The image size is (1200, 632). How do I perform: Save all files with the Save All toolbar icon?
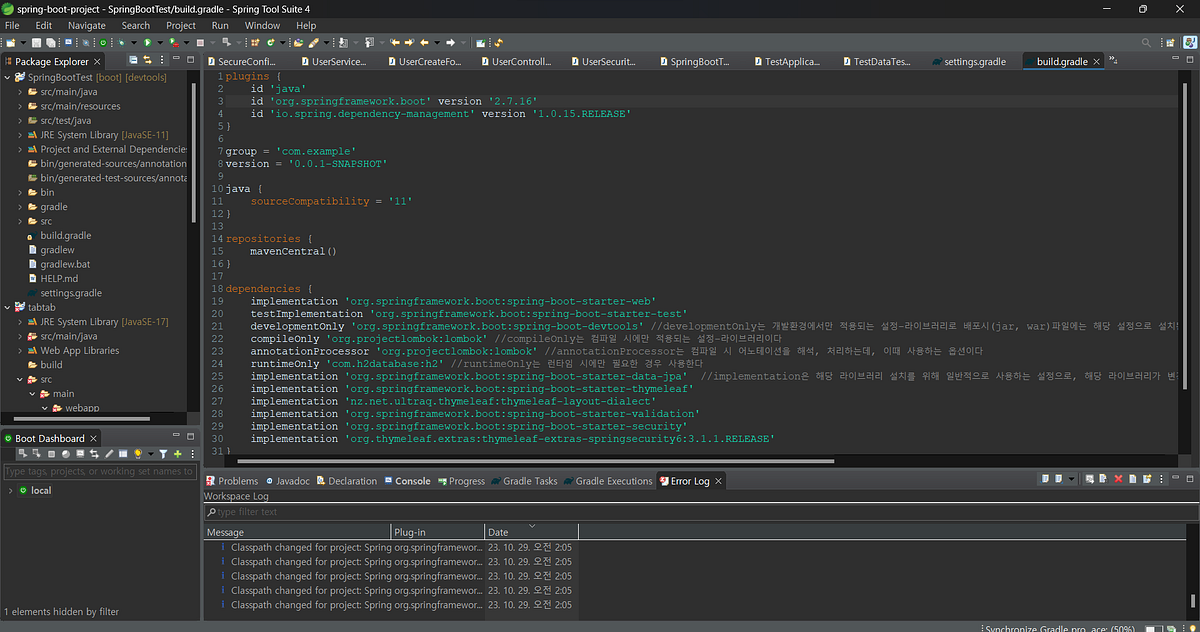48,42
